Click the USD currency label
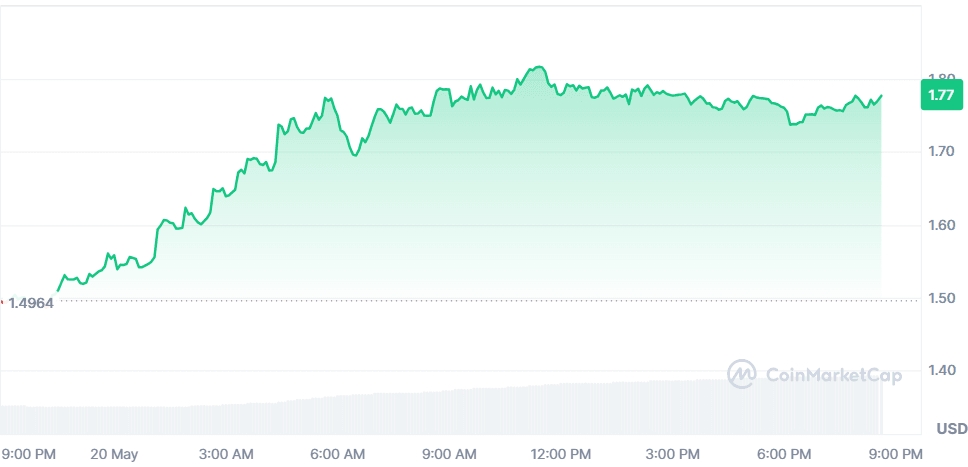The width and height of the screenshot is (968, 467). pyautogui.click(x=951, y=429)
